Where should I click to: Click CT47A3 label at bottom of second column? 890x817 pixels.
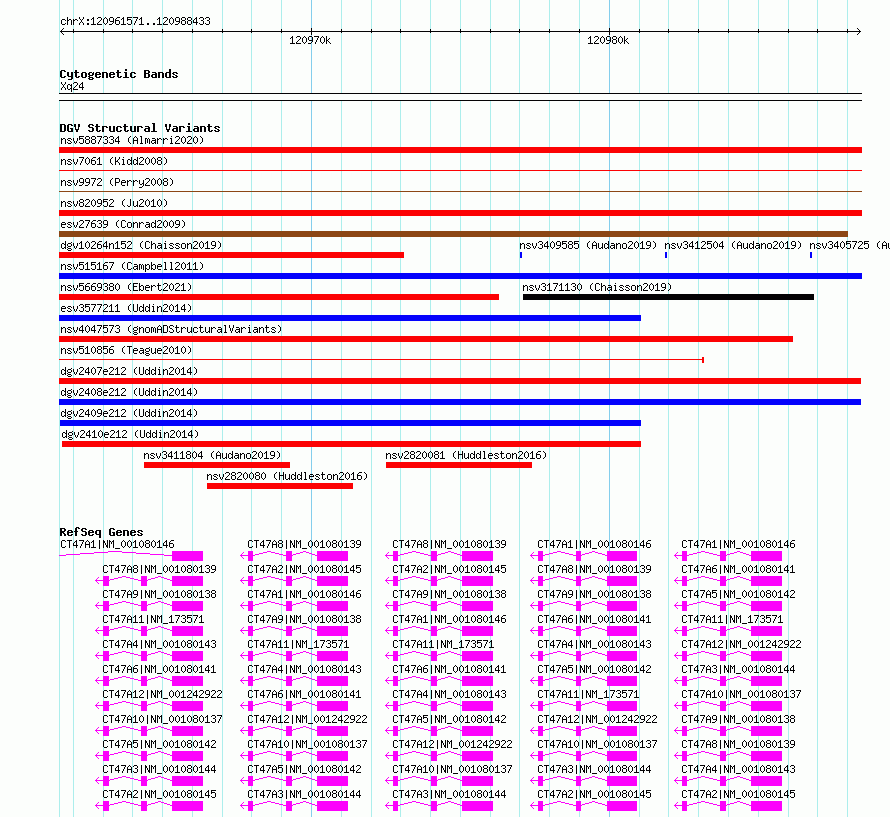(304, 794)
